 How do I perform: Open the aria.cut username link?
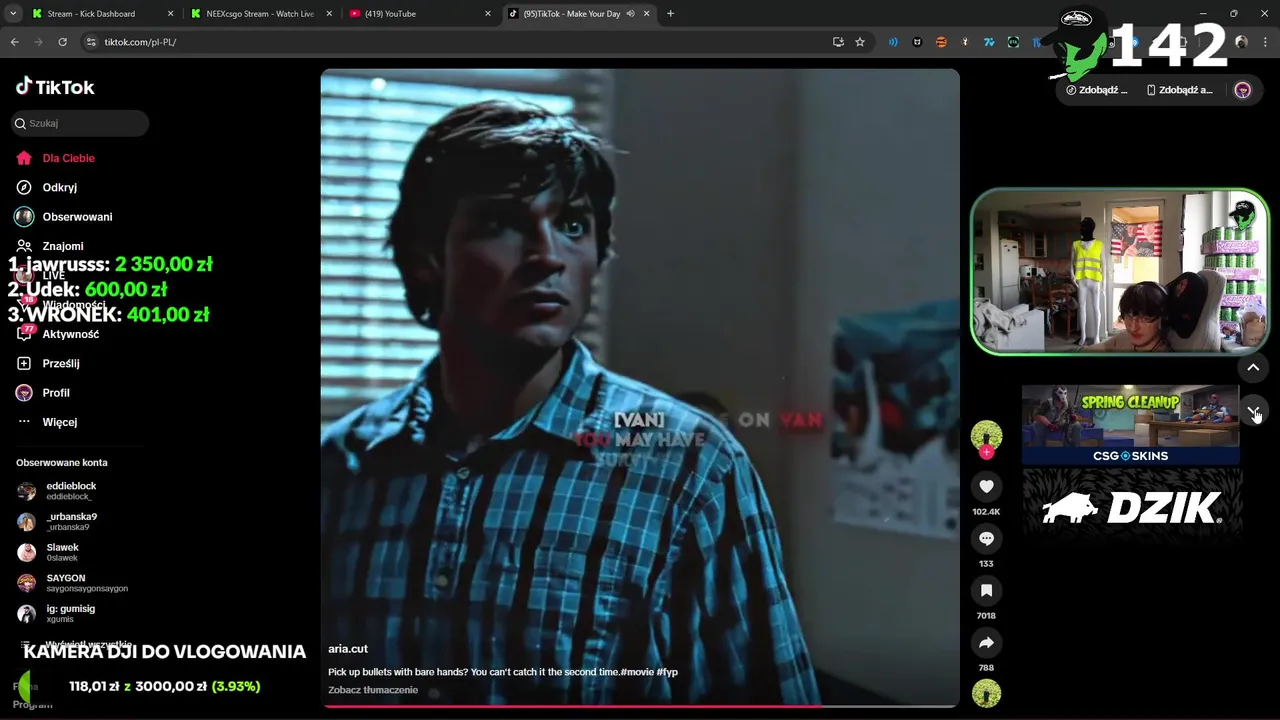pyautogui.click(x=348, y=649)
